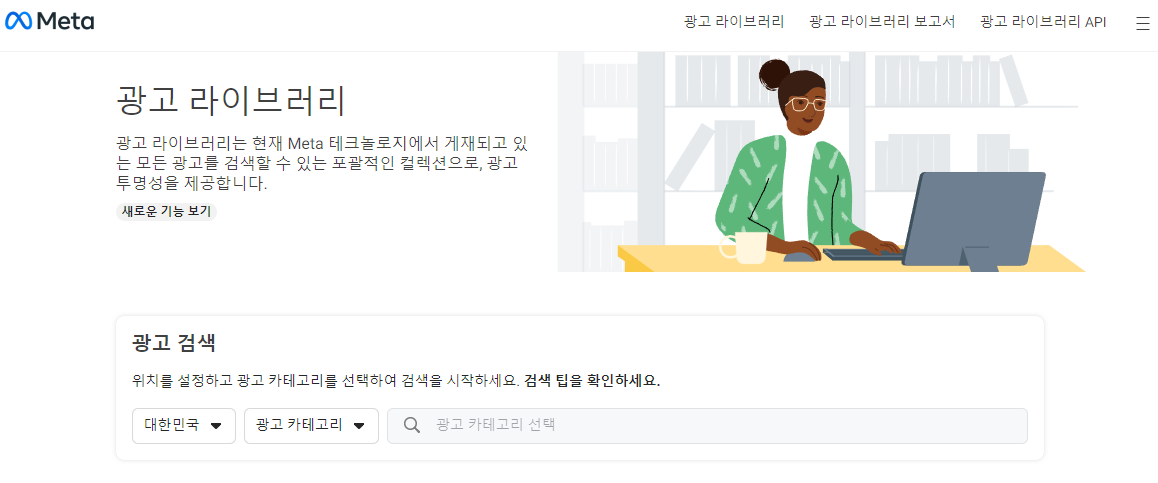
Task: Click the Meta infinity logo icon
Action: pyautogui.click(x=18, y=22)
